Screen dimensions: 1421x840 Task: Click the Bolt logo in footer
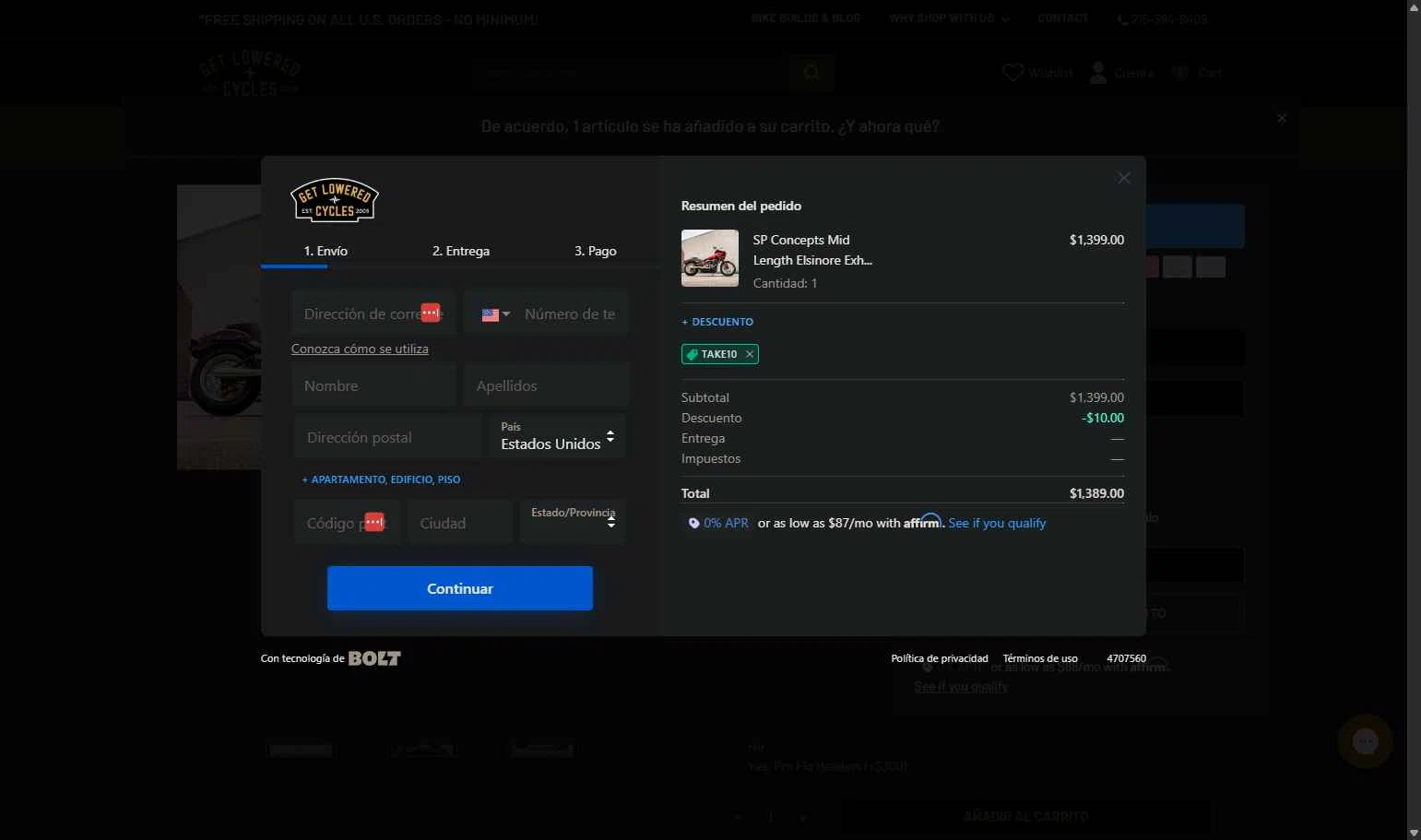374,658
